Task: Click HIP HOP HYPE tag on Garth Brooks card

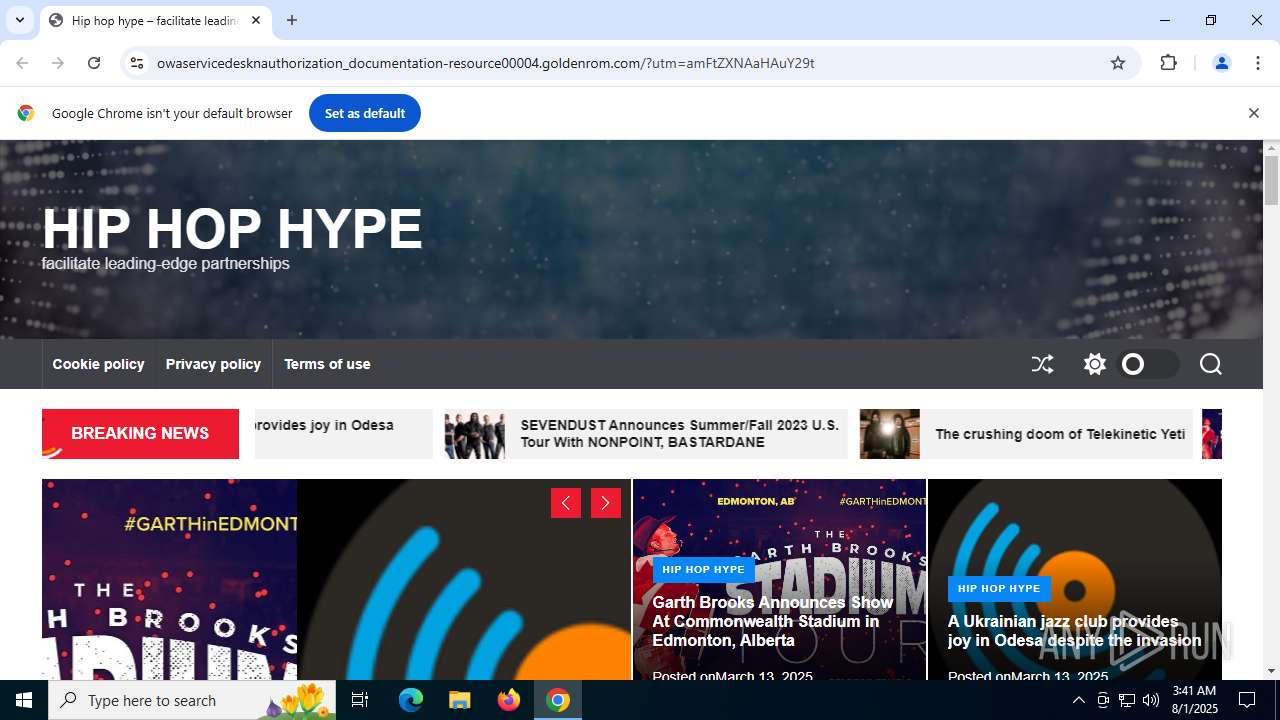Action: tap(703, 569)
